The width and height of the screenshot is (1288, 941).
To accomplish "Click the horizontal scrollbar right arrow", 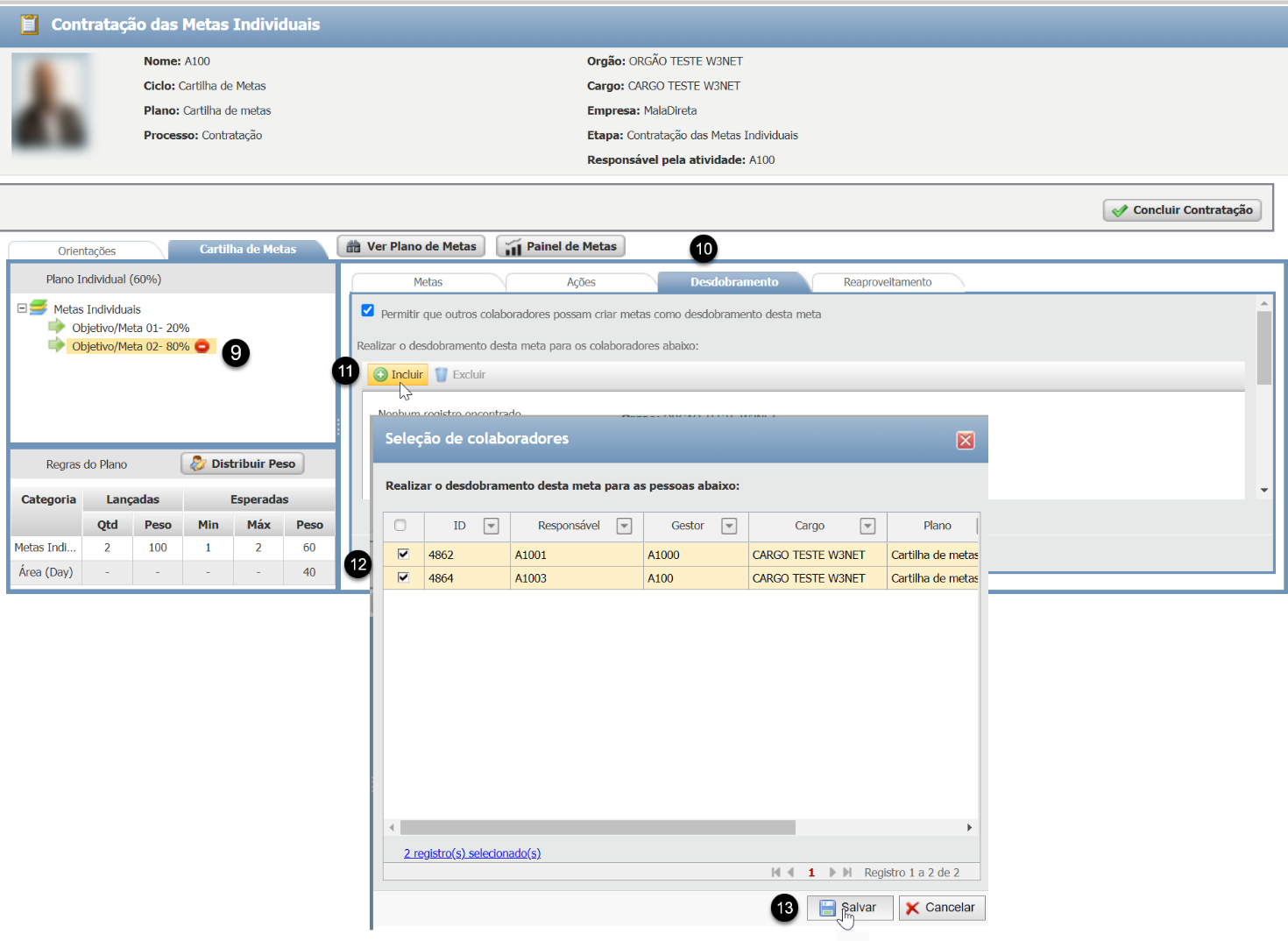I will pos(969,827).
